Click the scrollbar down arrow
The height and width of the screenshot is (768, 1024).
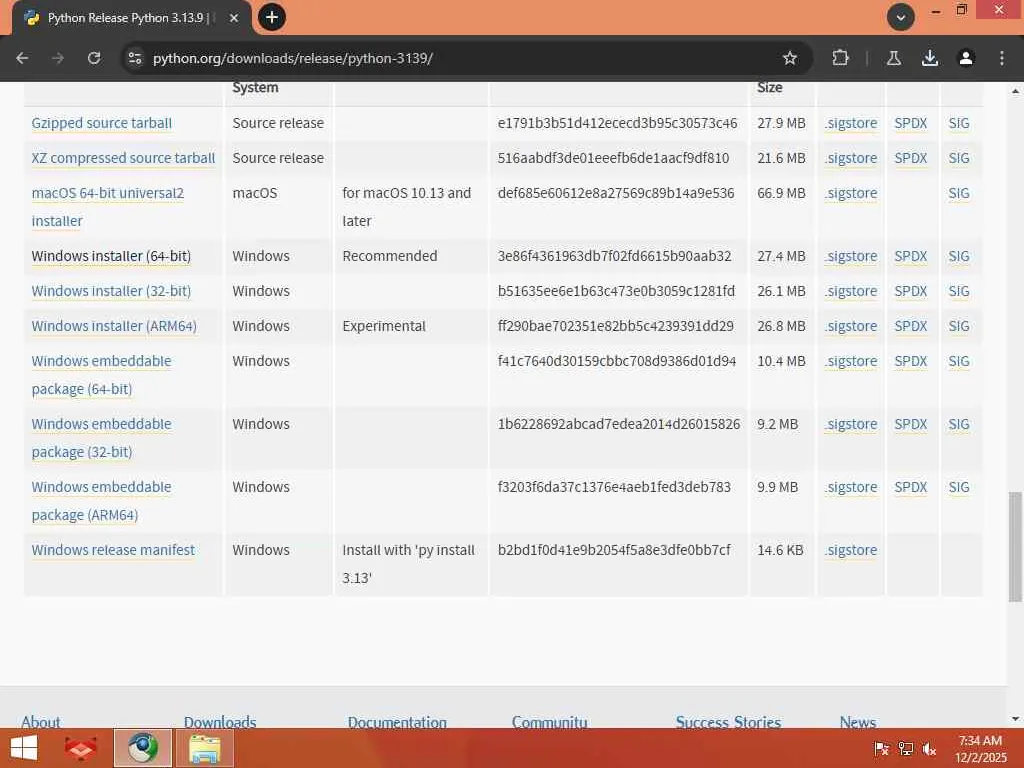(1016, 719)
